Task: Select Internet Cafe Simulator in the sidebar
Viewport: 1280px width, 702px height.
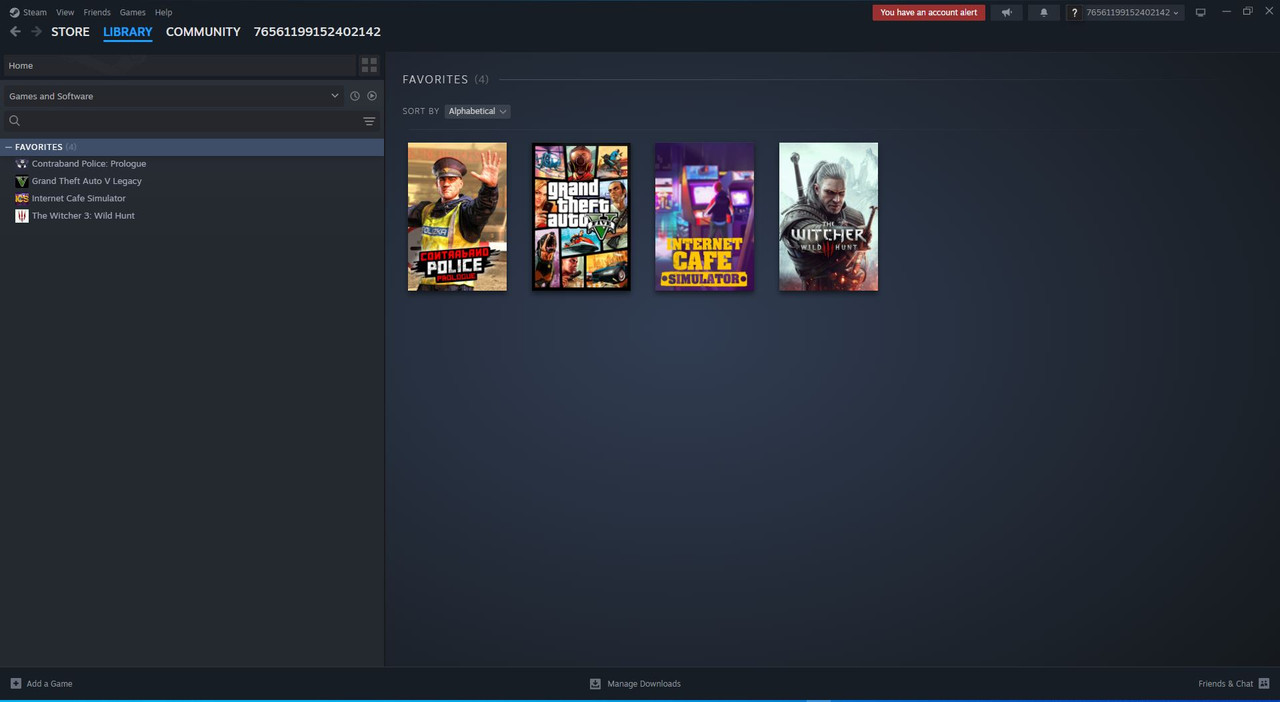Action: (78, 198)
